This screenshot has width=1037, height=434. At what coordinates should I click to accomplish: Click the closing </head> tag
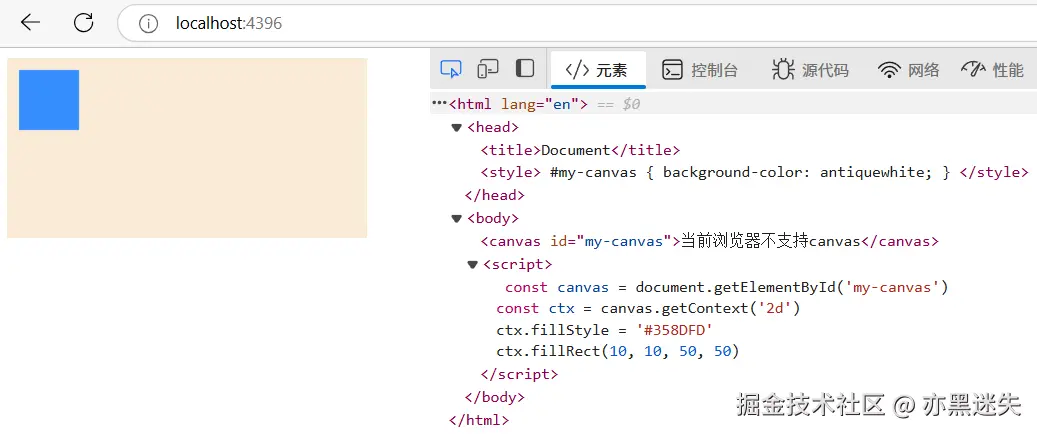495,195
